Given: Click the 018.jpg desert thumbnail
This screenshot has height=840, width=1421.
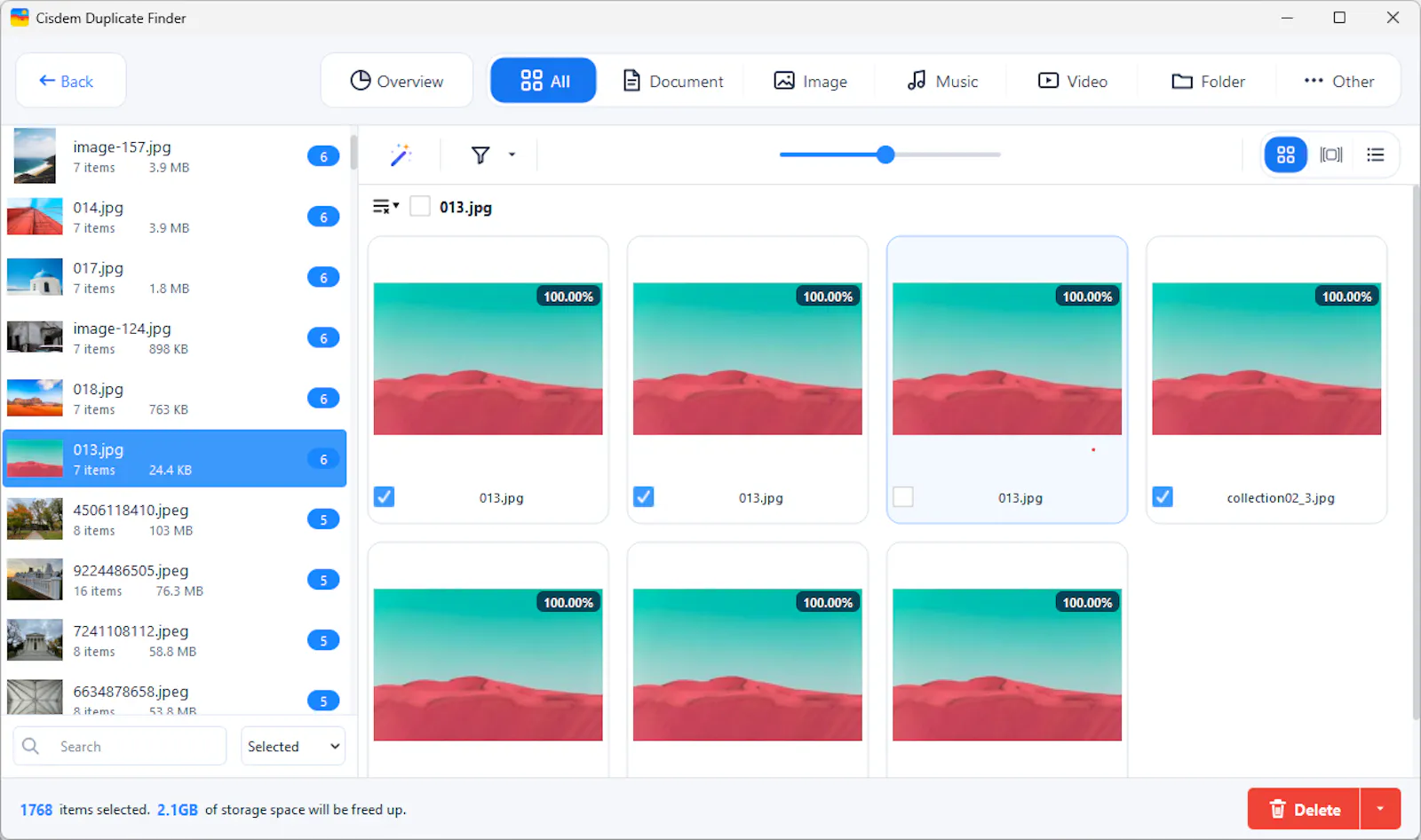Looking at the screenshot, I should click(35, 398).
